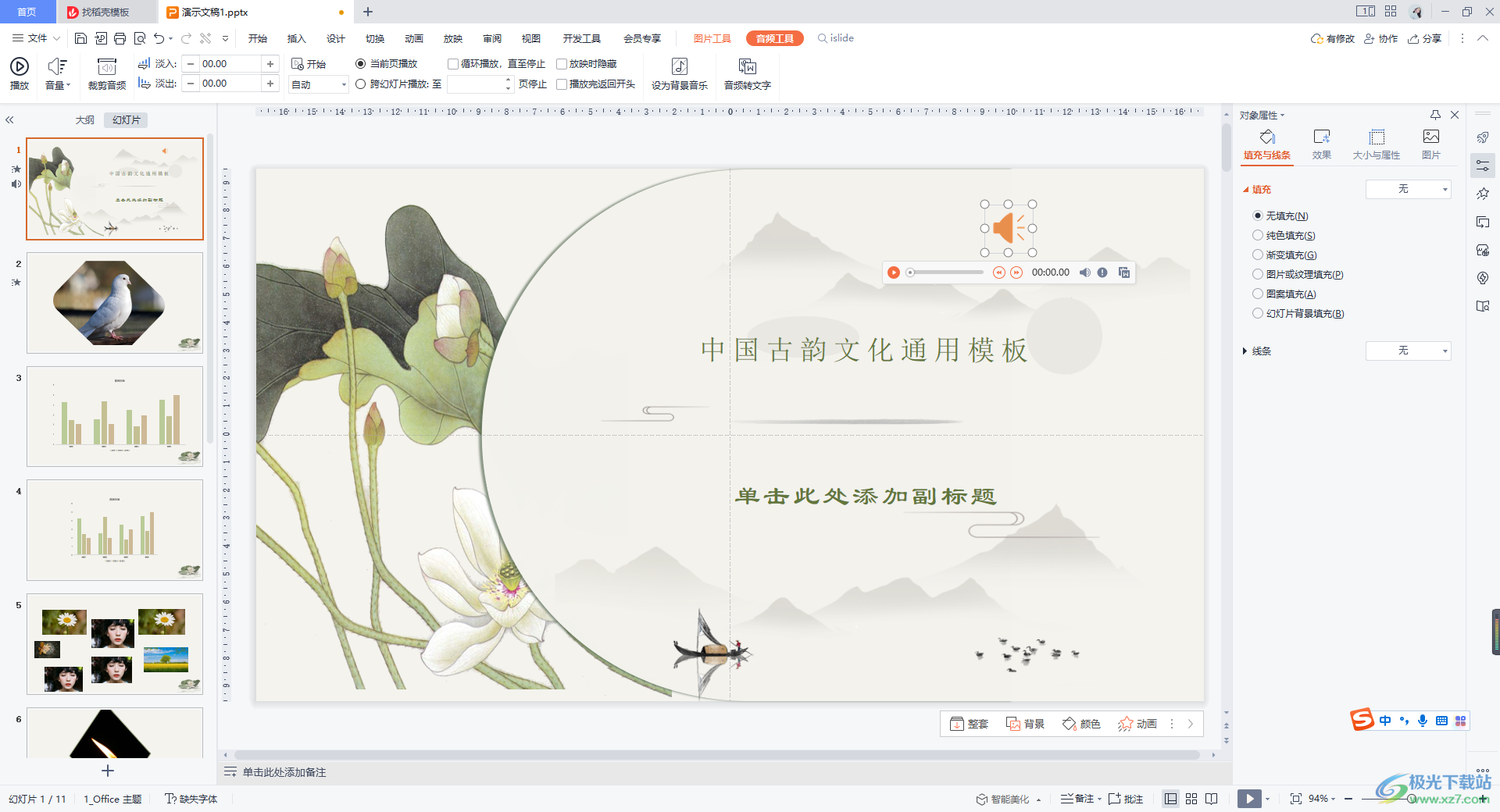Open the Insert menu tab
The height and width of the screenshot is (812, 1500).
point(296,38)
